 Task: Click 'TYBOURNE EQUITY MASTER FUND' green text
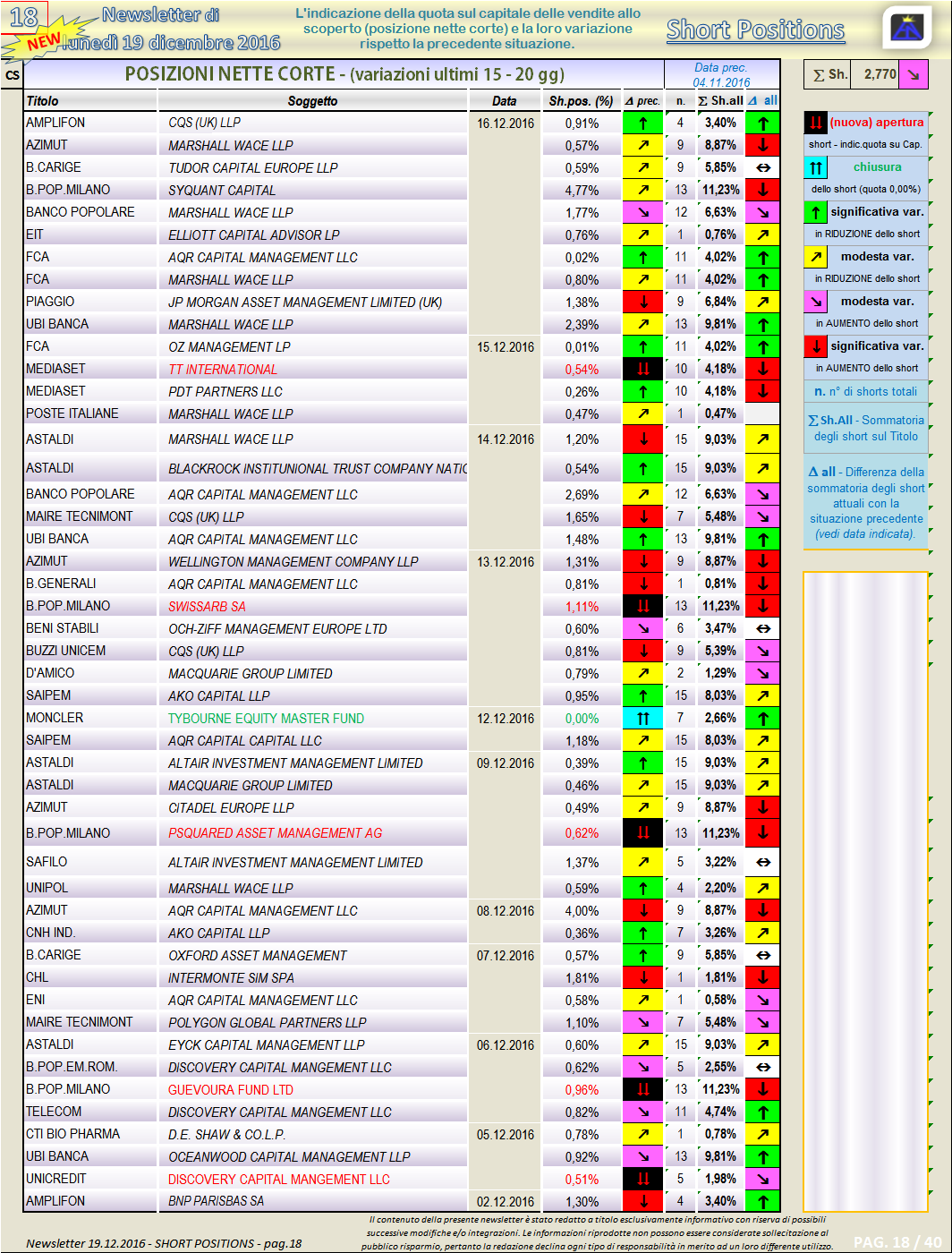266,719
